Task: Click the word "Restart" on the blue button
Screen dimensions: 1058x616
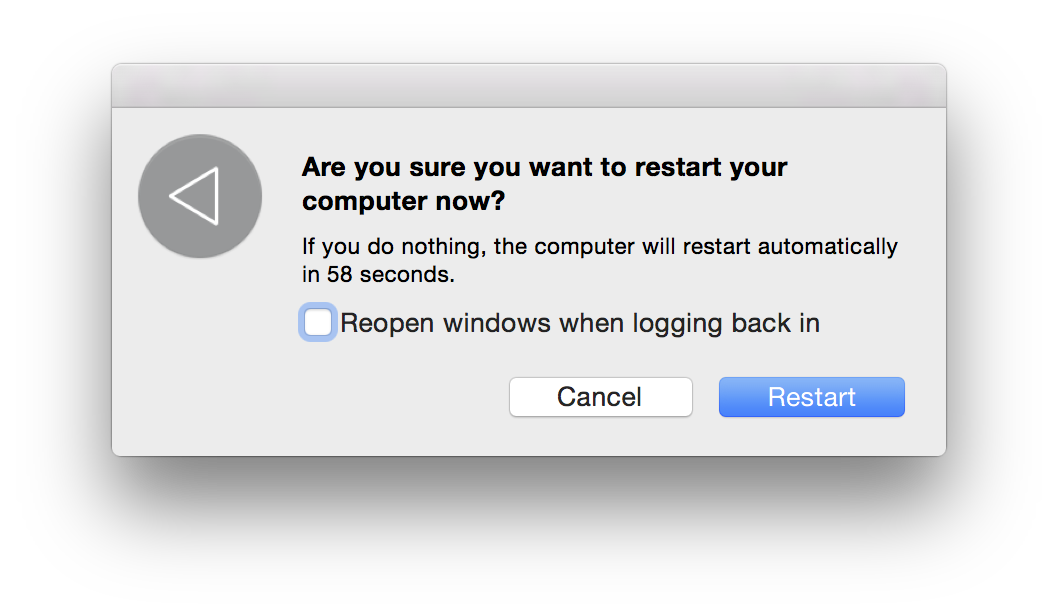Action: click(811, 397)
